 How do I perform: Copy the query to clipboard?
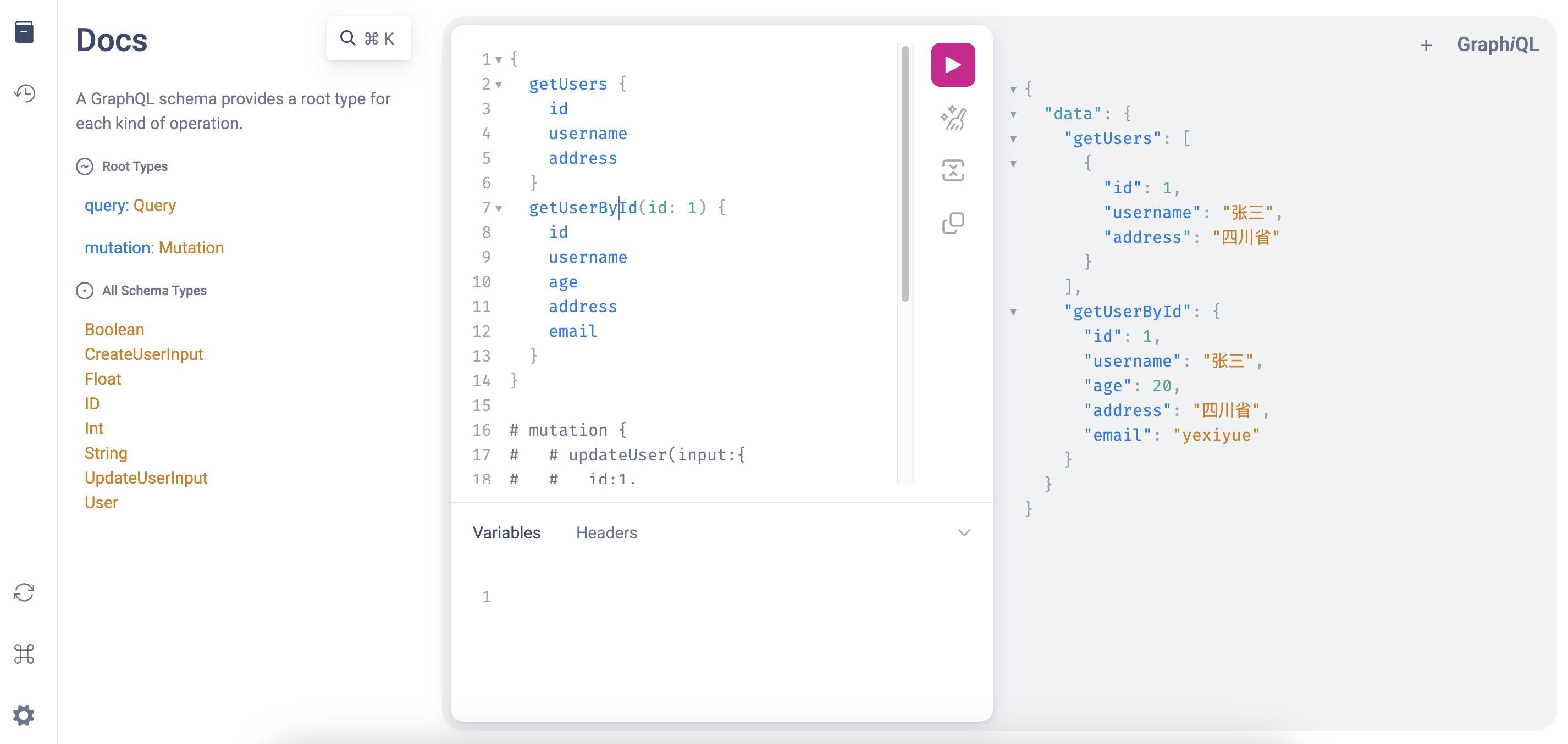pos(953,223)
